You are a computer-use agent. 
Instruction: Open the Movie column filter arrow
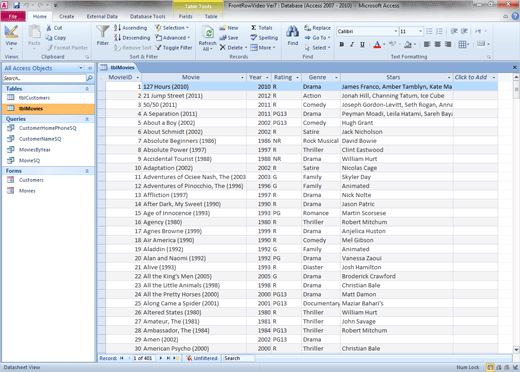coord(242,77)
